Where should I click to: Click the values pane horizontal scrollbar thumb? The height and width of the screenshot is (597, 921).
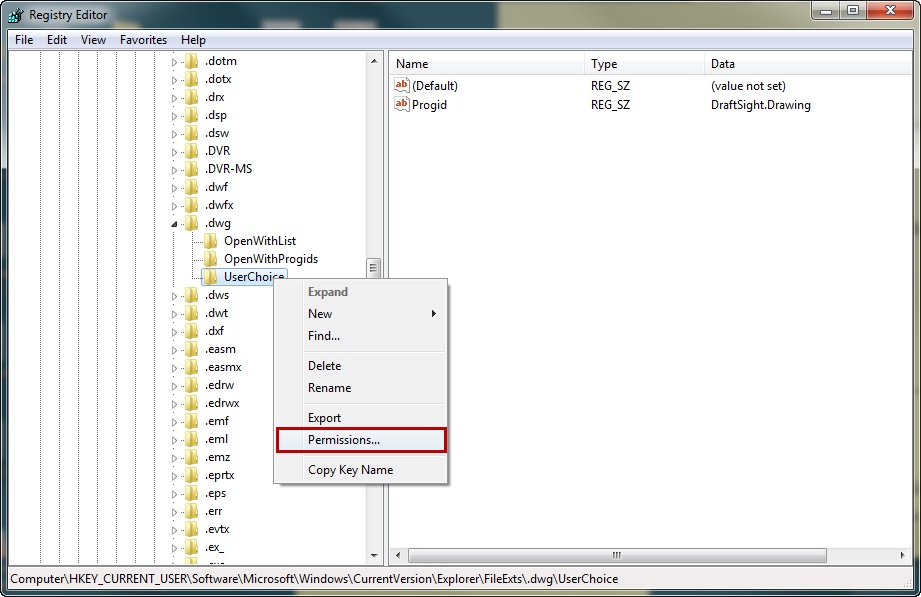pyautogui.click(x=617, y=555)
